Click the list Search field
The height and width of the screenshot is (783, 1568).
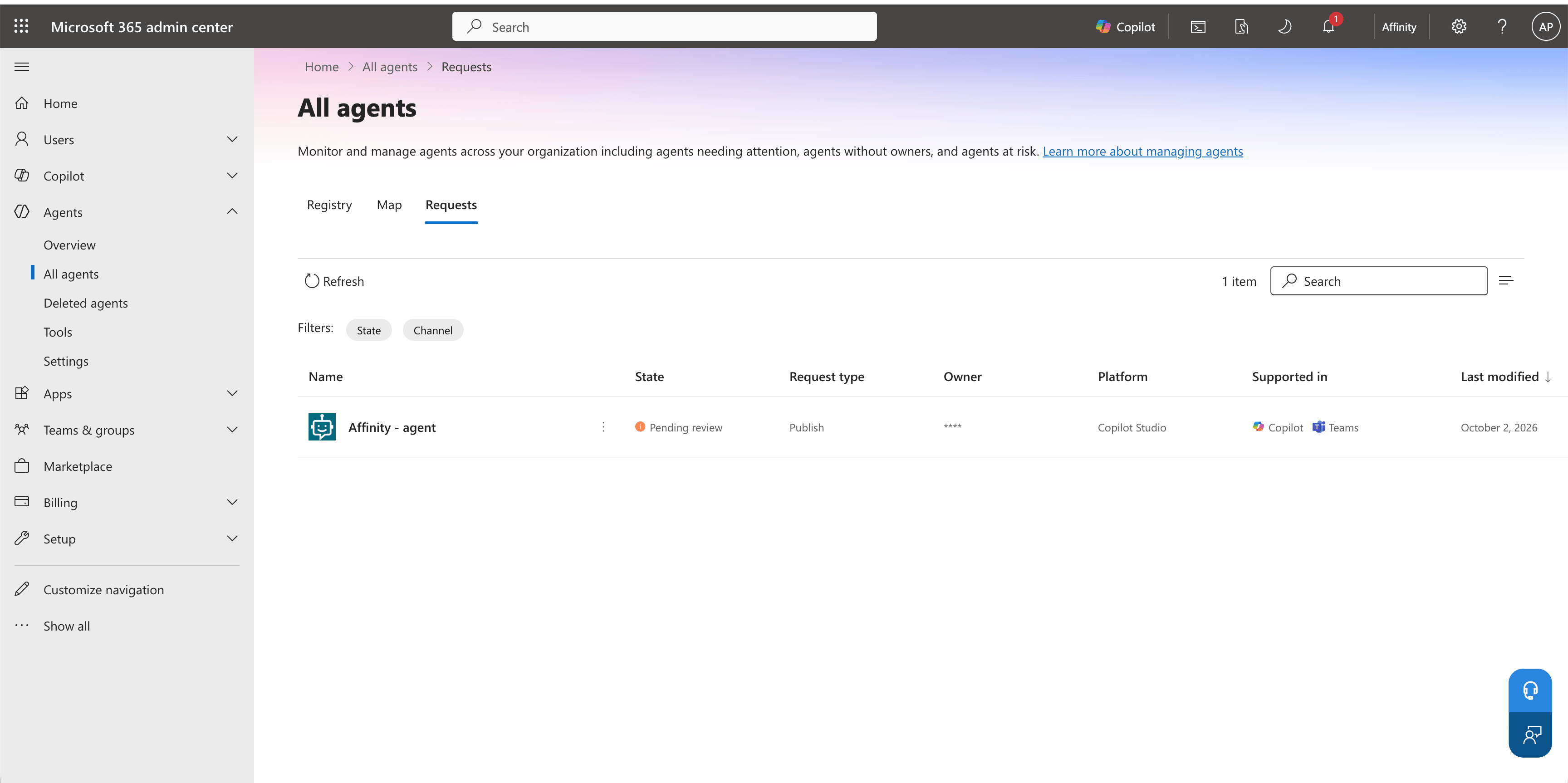tap(1379, 281)
